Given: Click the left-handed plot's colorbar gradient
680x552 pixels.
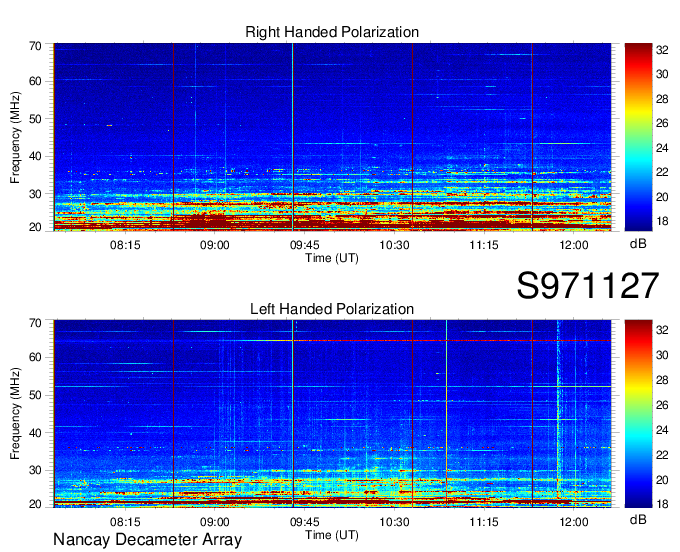Looking at the screenshot, I should [638, 414].
